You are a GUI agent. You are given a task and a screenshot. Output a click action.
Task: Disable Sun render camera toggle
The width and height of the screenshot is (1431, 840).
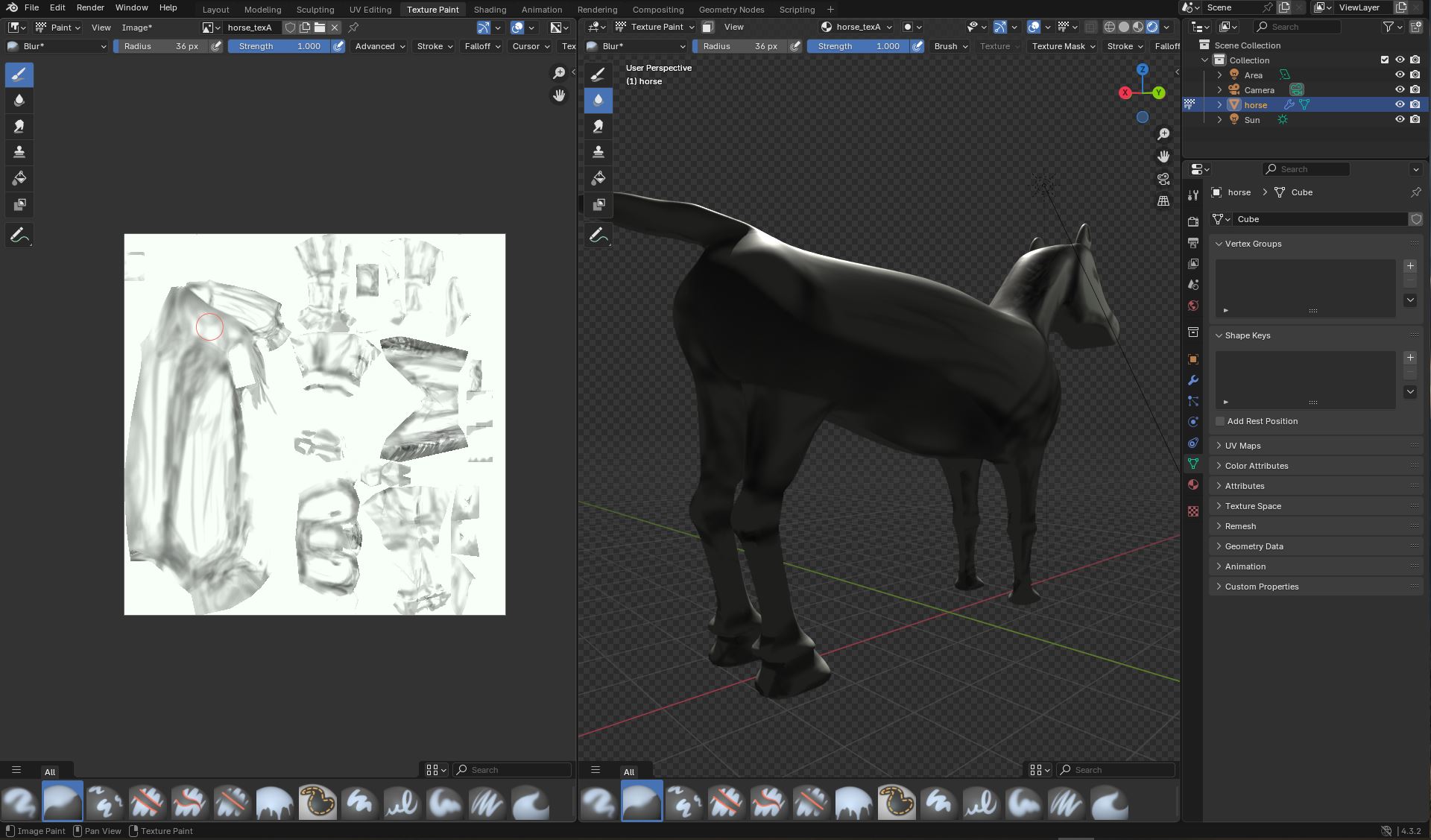(1415, 119)
